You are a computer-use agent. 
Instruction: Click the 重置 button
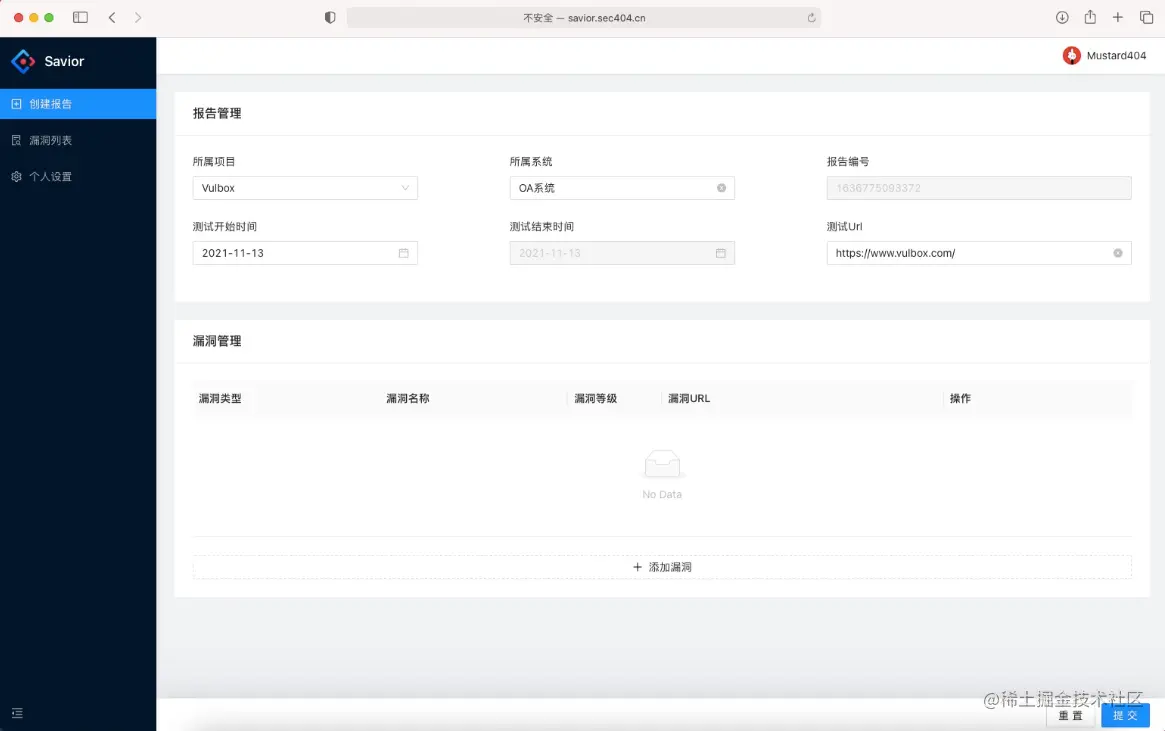tap(1070, 715)
